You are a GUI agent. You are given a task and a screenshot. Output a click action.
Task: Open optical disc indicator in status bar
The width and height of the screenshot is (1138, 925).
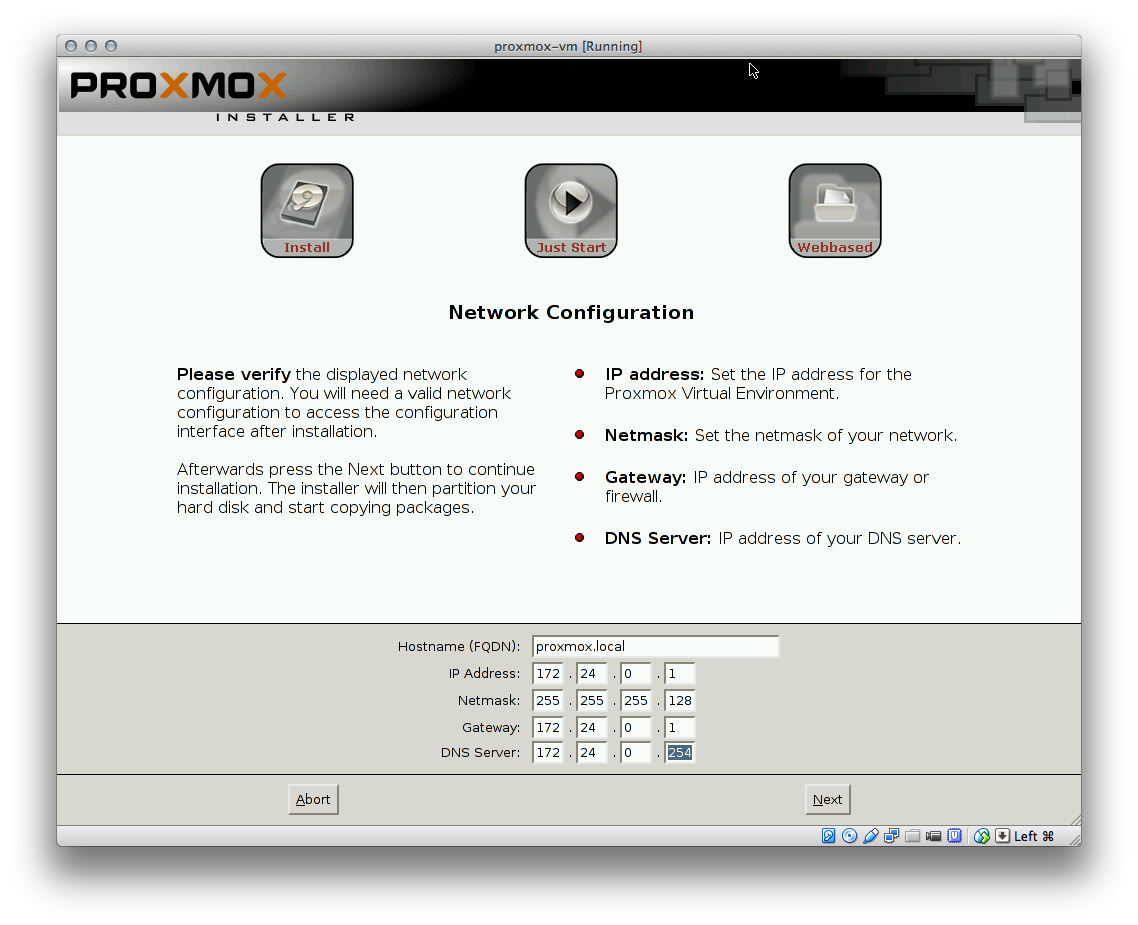(x=849, y=836)
